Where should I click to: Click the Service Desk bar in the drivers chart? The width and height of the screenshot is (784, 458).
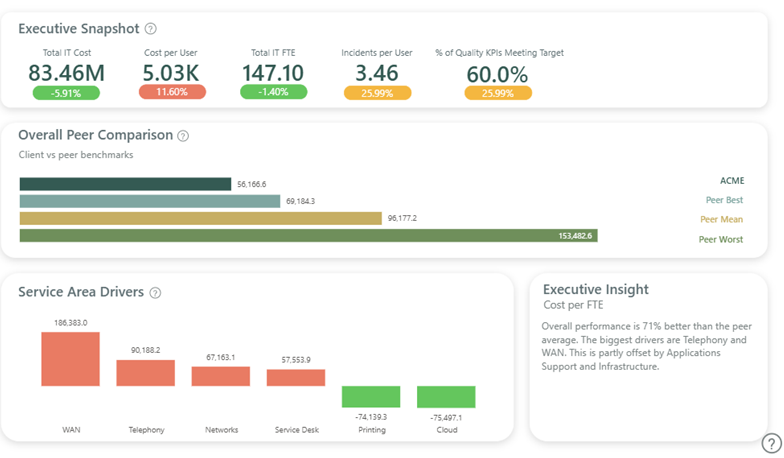tap(295, 377)
